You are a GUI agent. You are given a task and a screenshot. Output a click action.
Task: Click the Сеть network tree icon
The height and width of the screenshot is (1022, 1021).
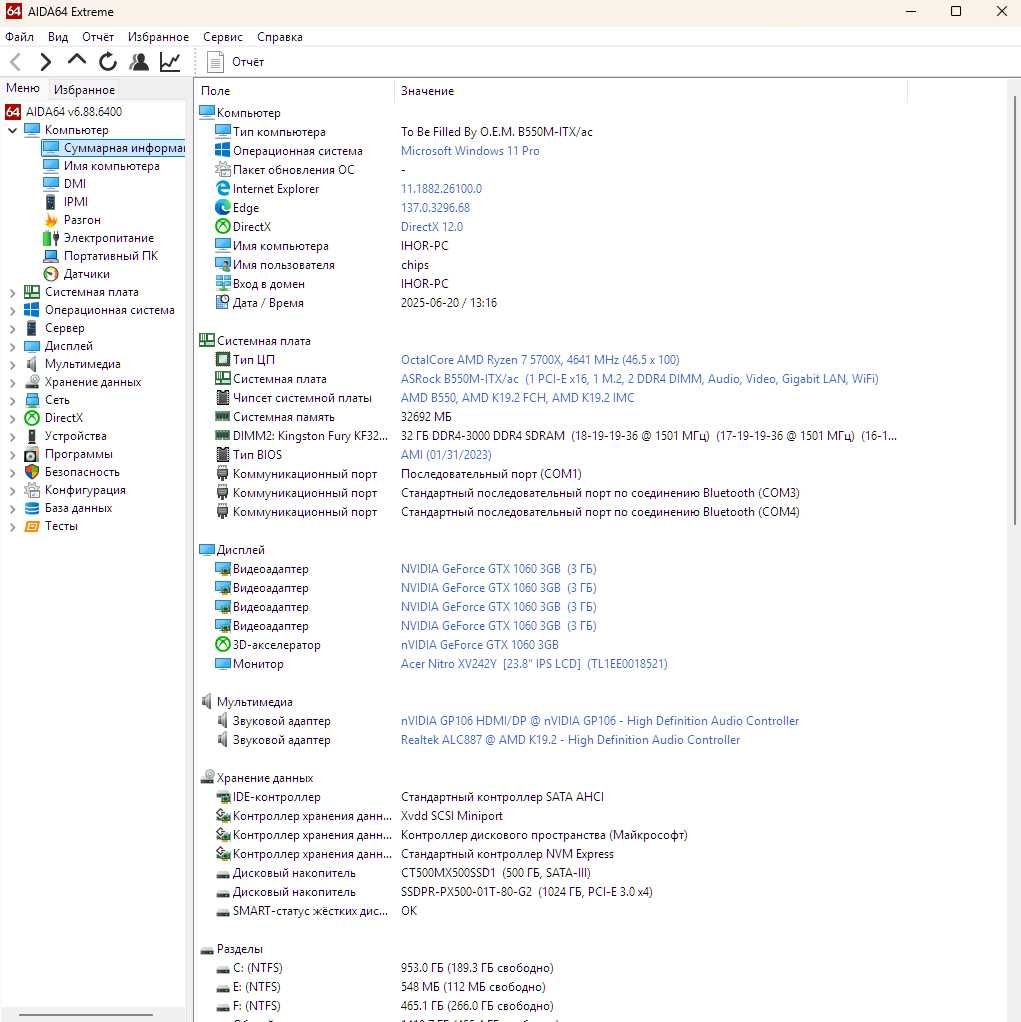point(32,400)
